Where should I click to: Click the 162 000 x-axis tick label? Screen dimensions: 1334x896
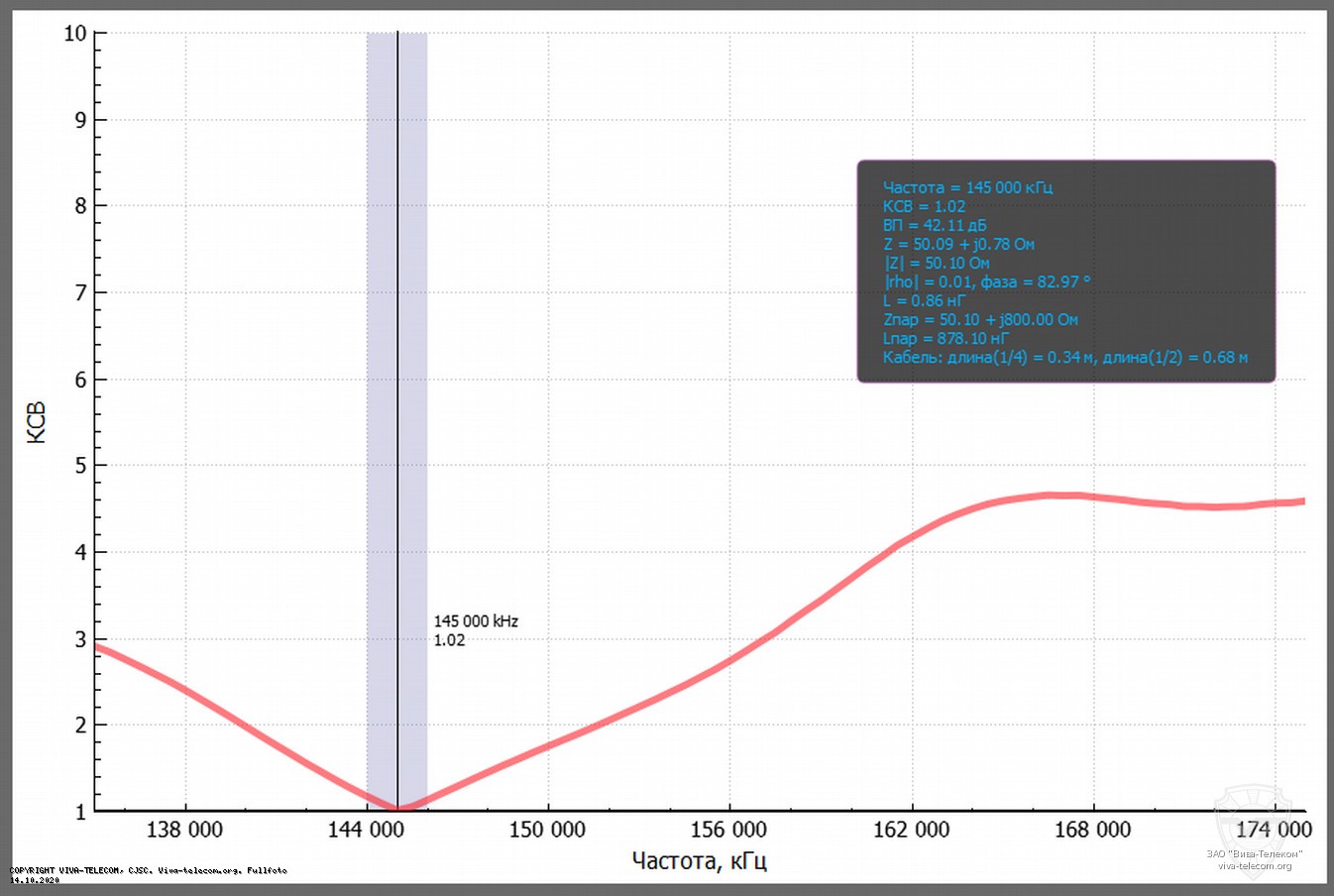tap(911, 830)
